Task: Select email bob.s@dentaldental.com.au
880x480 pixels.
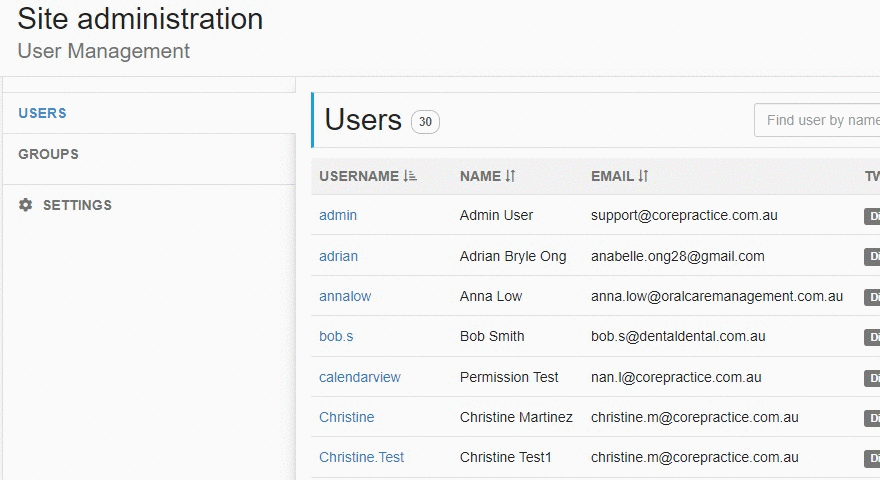Action: (x=678, y=336)
